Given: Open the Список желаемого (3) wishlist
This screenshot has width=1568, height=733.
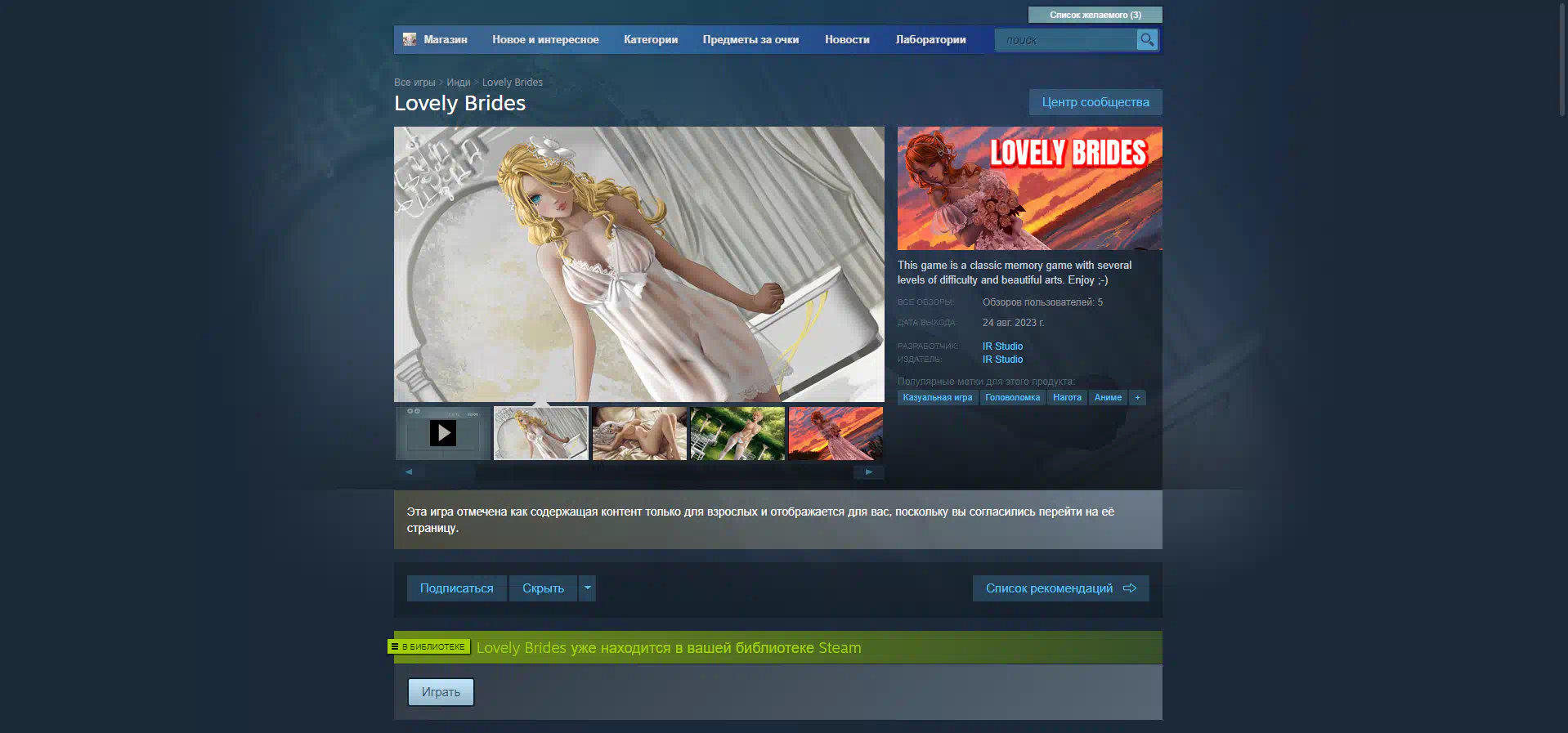Looking at the screenshot, I should (x=1095, y=15).
